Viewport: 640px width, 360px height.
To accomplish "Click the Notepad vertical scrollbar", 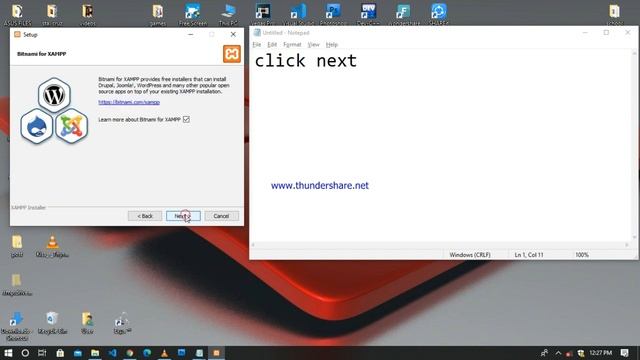I will (x=634, y=145).
